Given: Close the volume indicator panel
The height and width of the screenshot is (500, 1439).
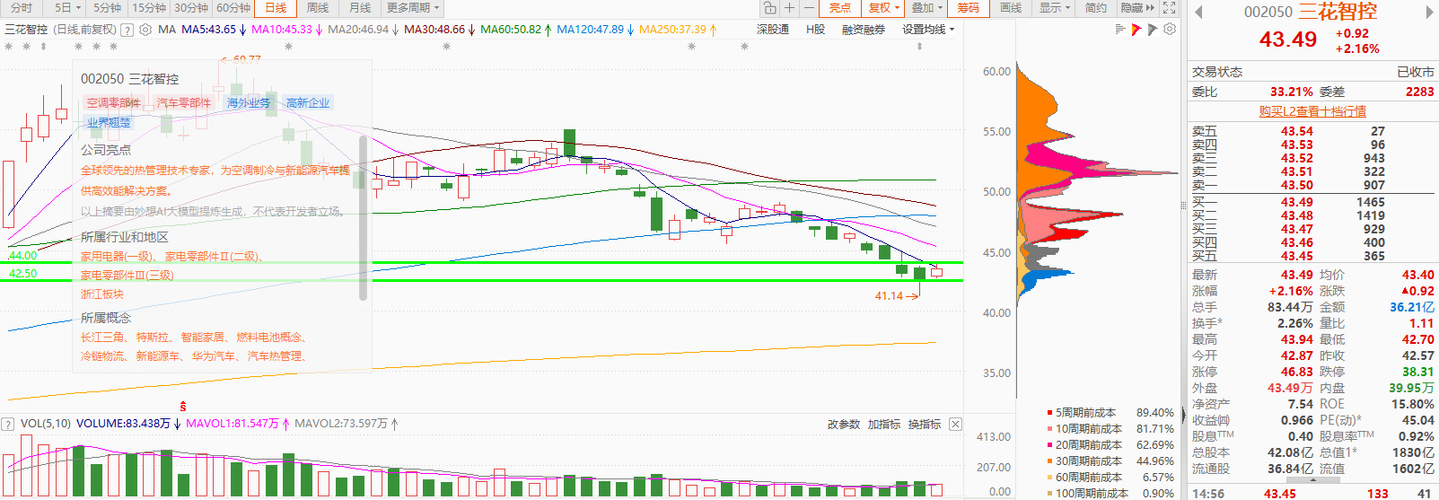Looking at the screenshot, I should [x=953, y=424].
